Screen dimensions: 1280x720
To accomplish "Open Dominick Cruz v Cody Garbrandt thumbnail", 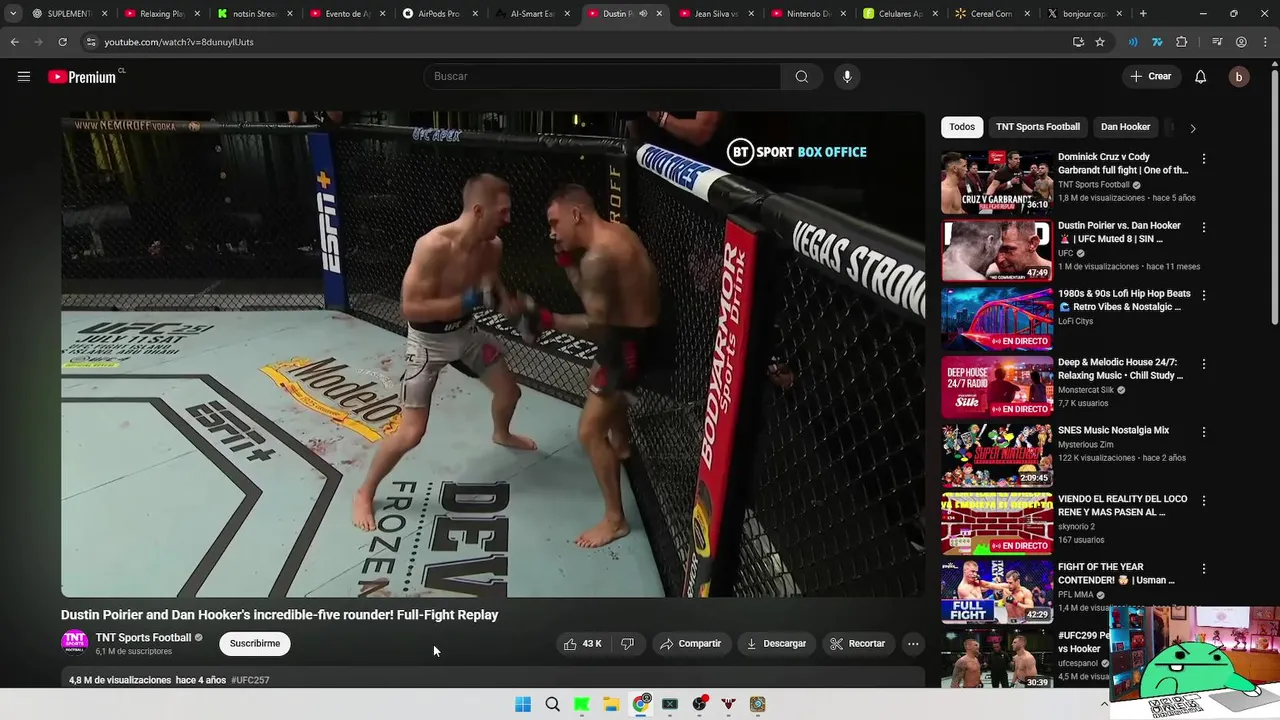I will [997, 182].
